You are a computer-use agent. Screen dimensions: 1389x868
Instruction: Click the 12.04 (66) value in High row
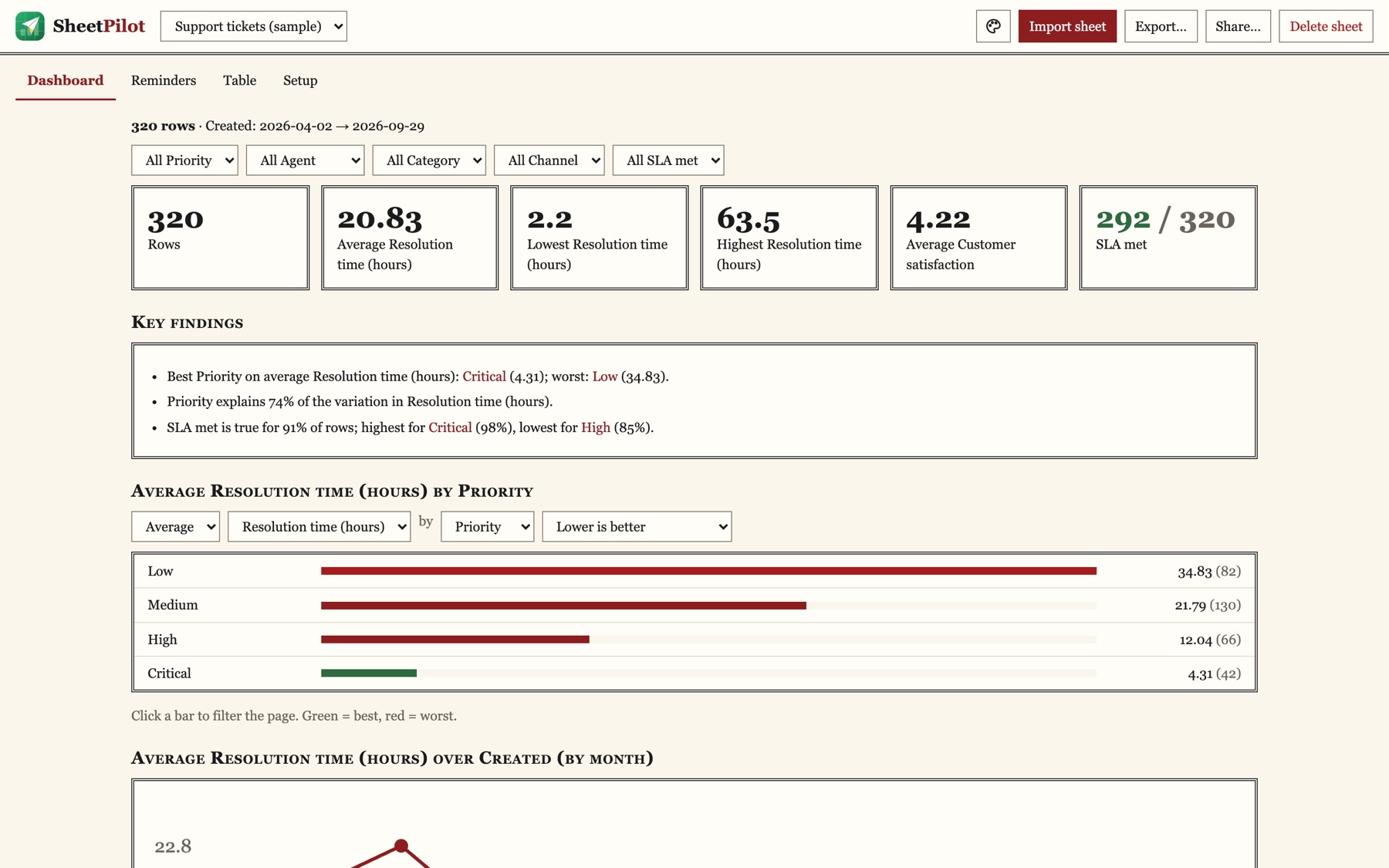point(1210,640)
